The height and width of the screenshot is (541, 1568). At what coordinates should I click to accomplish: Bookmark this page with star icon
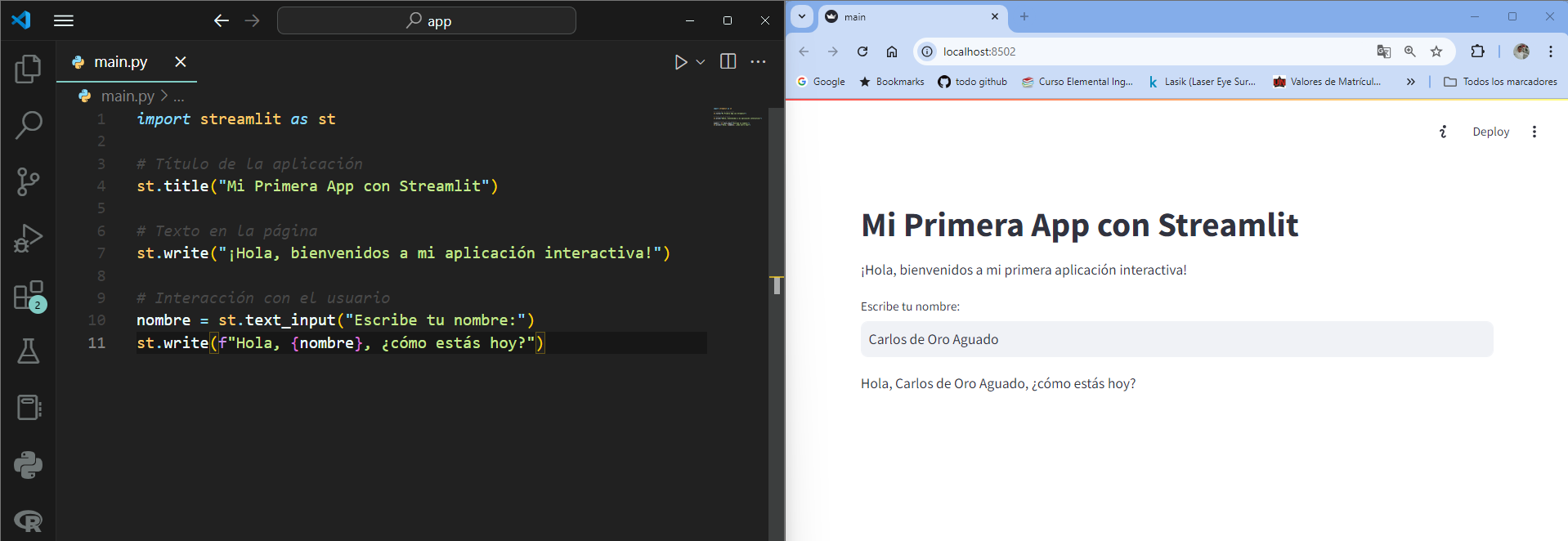pos(1436,51)
